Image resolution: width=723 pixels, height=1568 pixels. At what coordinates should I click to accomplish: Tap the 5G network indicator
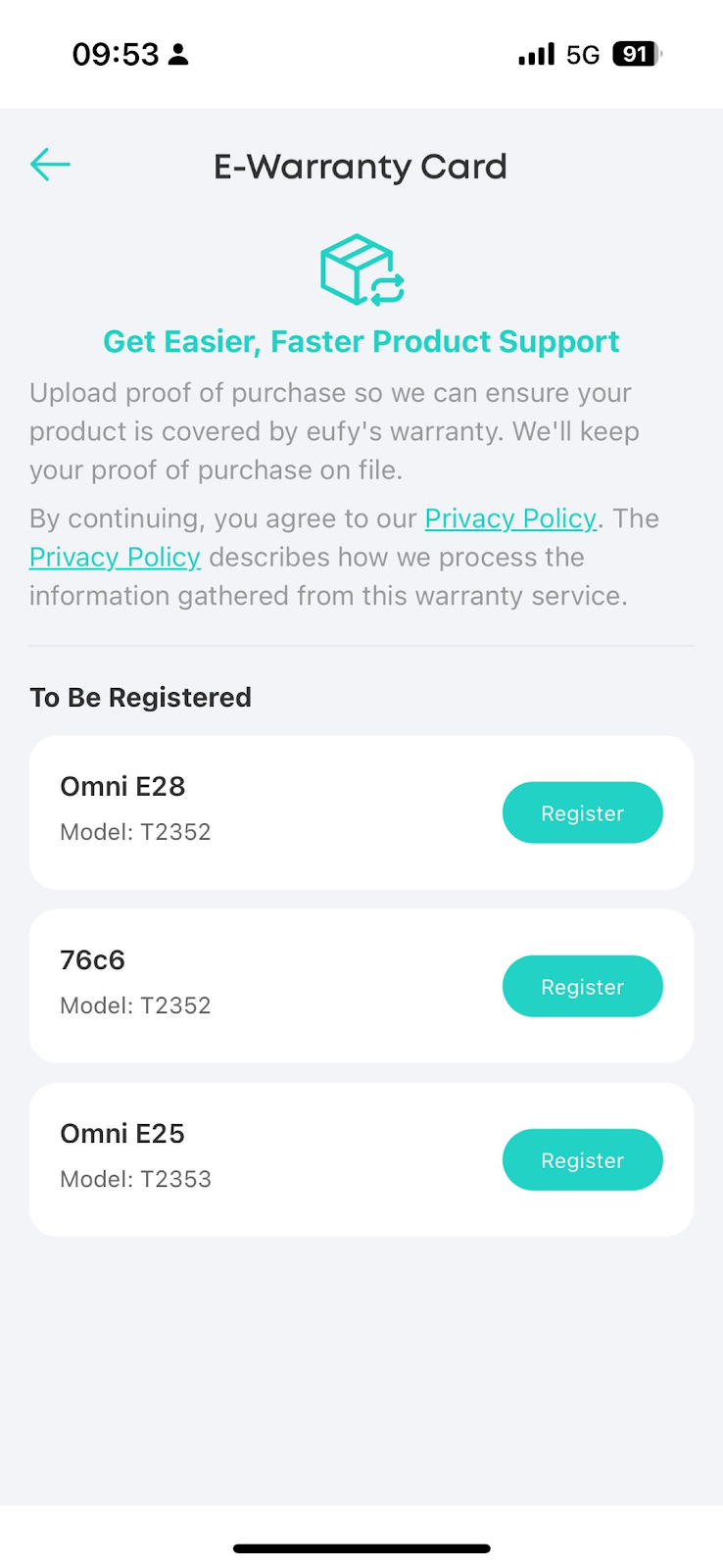(x=583, y=55)
